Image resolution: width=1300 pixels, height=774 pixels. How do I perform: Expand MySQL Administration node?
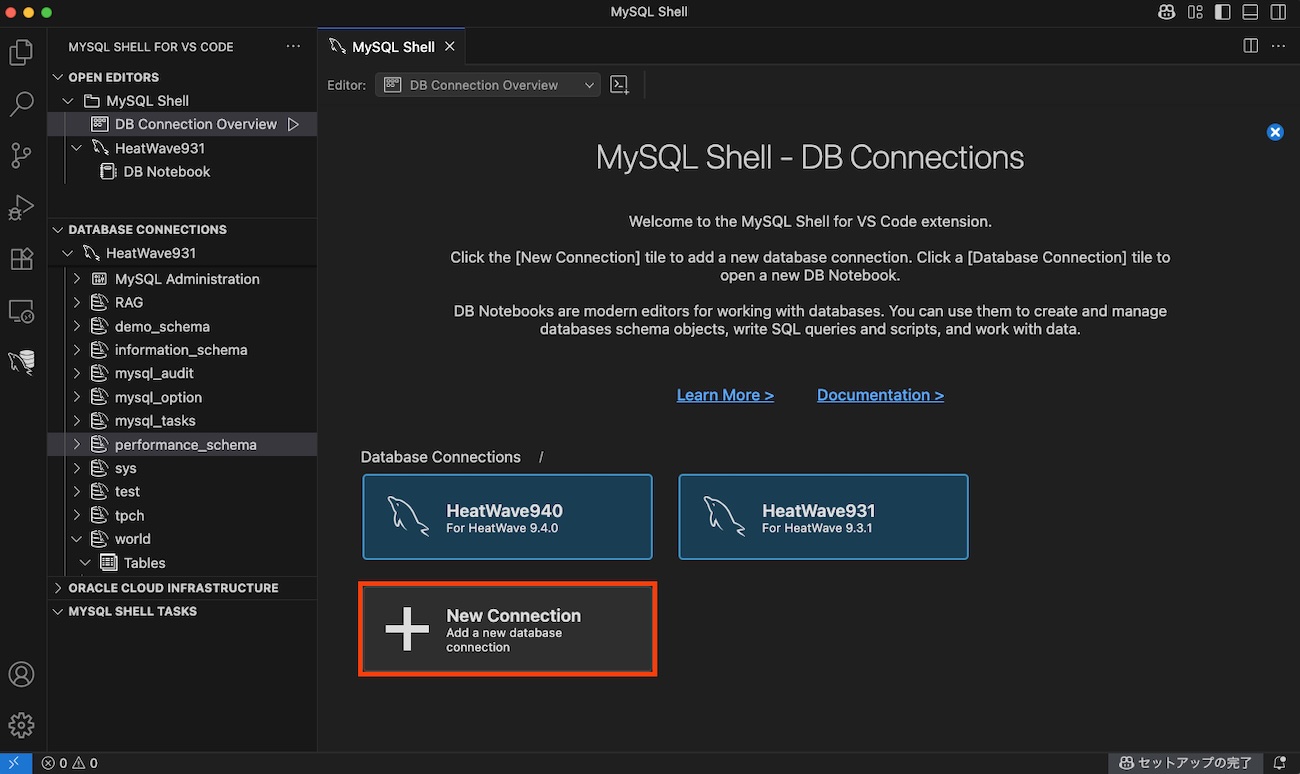(x=77, y=279)
